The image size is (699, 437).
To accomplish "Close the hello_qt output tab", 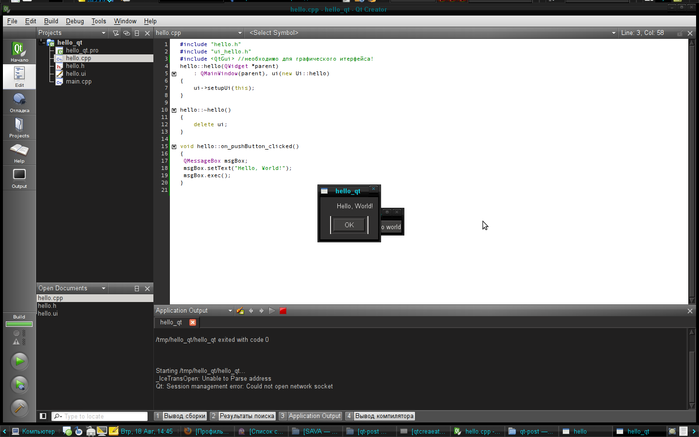I will point(193,322).
